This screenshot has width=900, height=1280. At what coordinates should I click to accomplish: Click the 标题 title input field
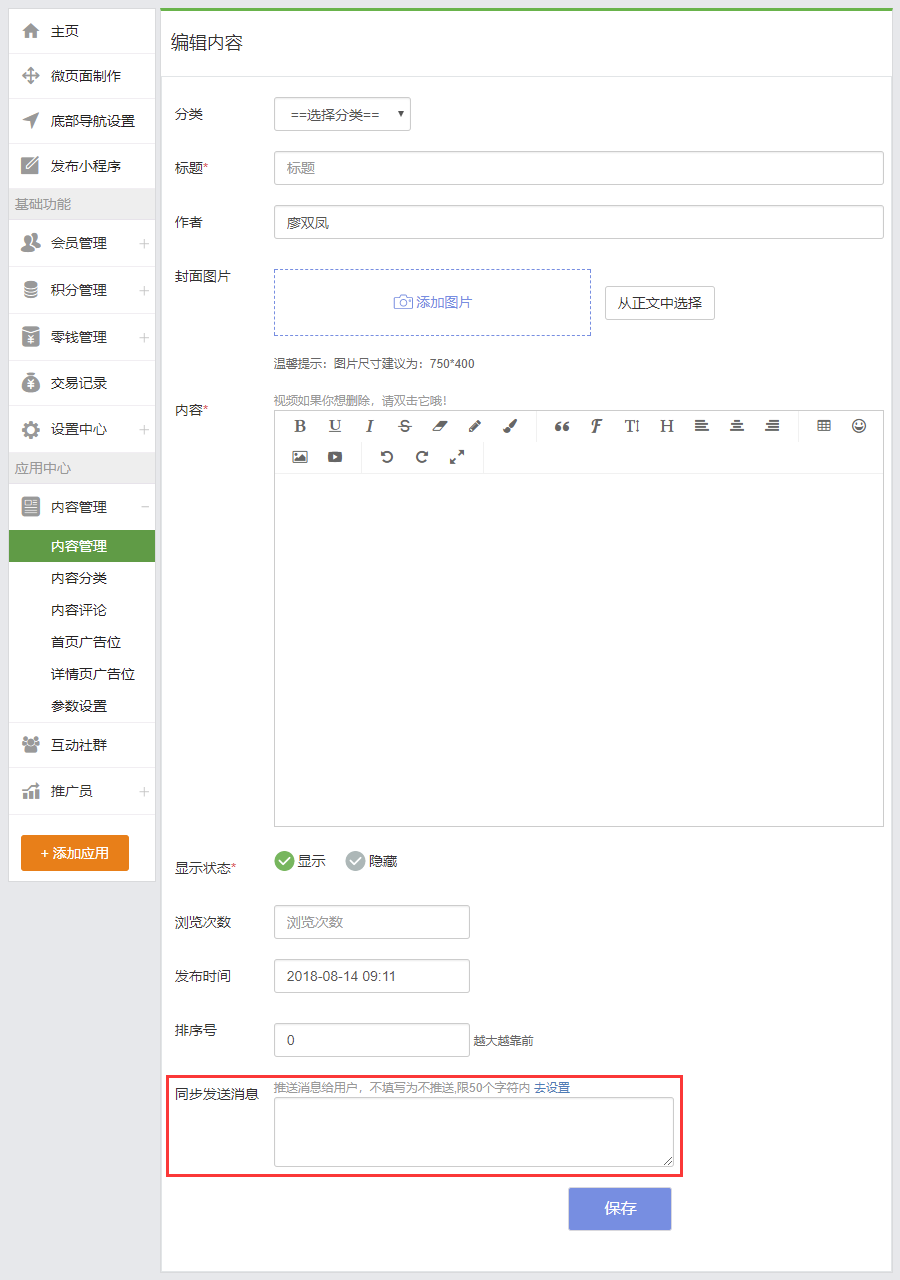coord(578,168)
